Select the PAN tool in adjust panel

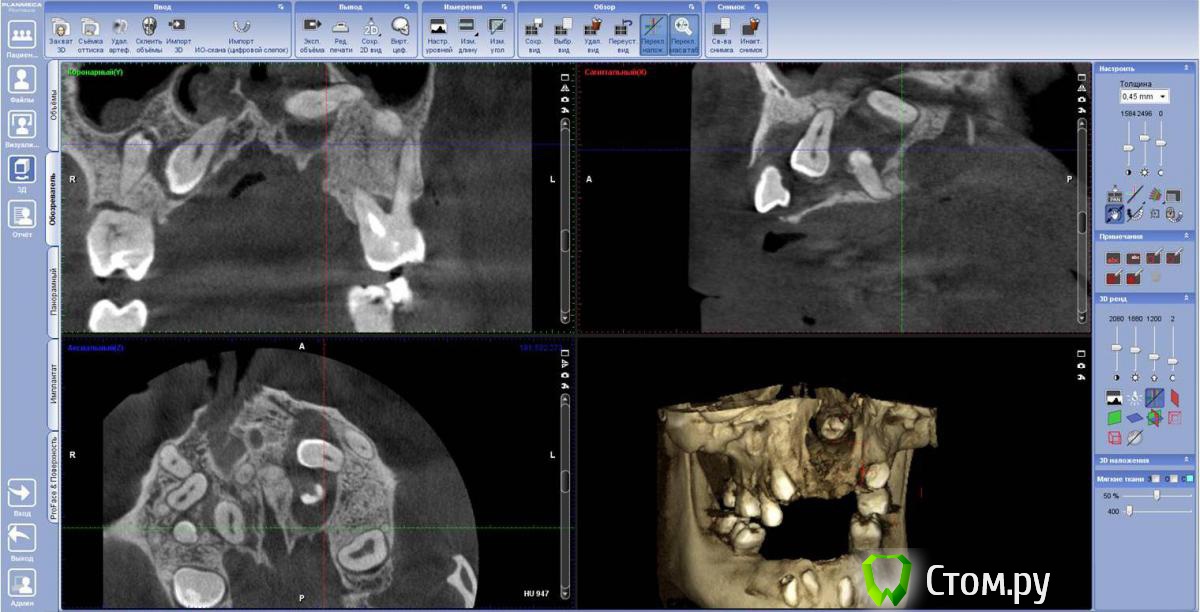click(x=1114, y=195)
